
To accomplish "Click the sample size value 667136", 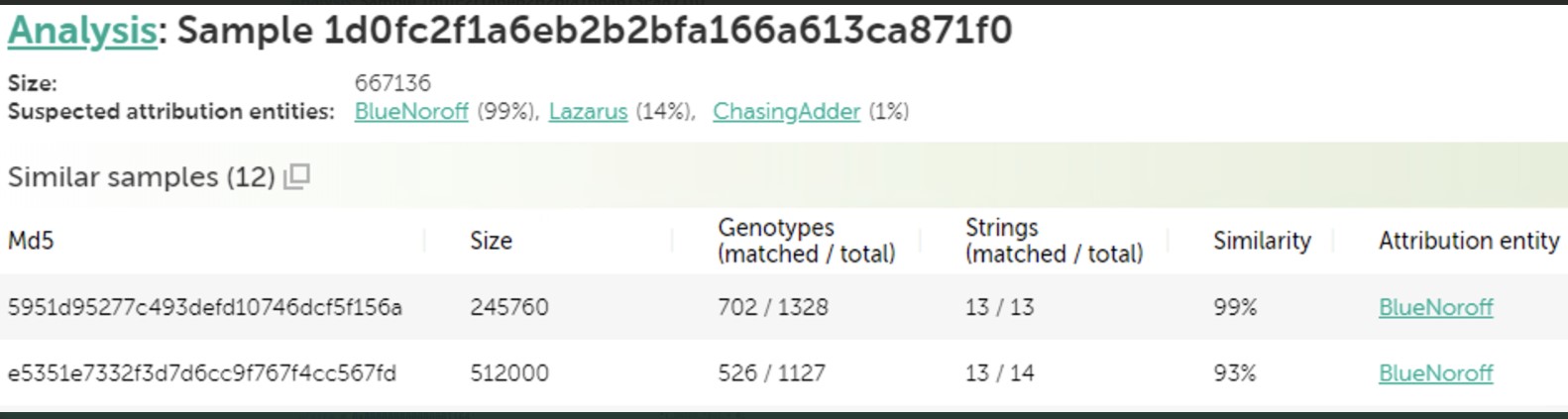I will coord(392,83).
